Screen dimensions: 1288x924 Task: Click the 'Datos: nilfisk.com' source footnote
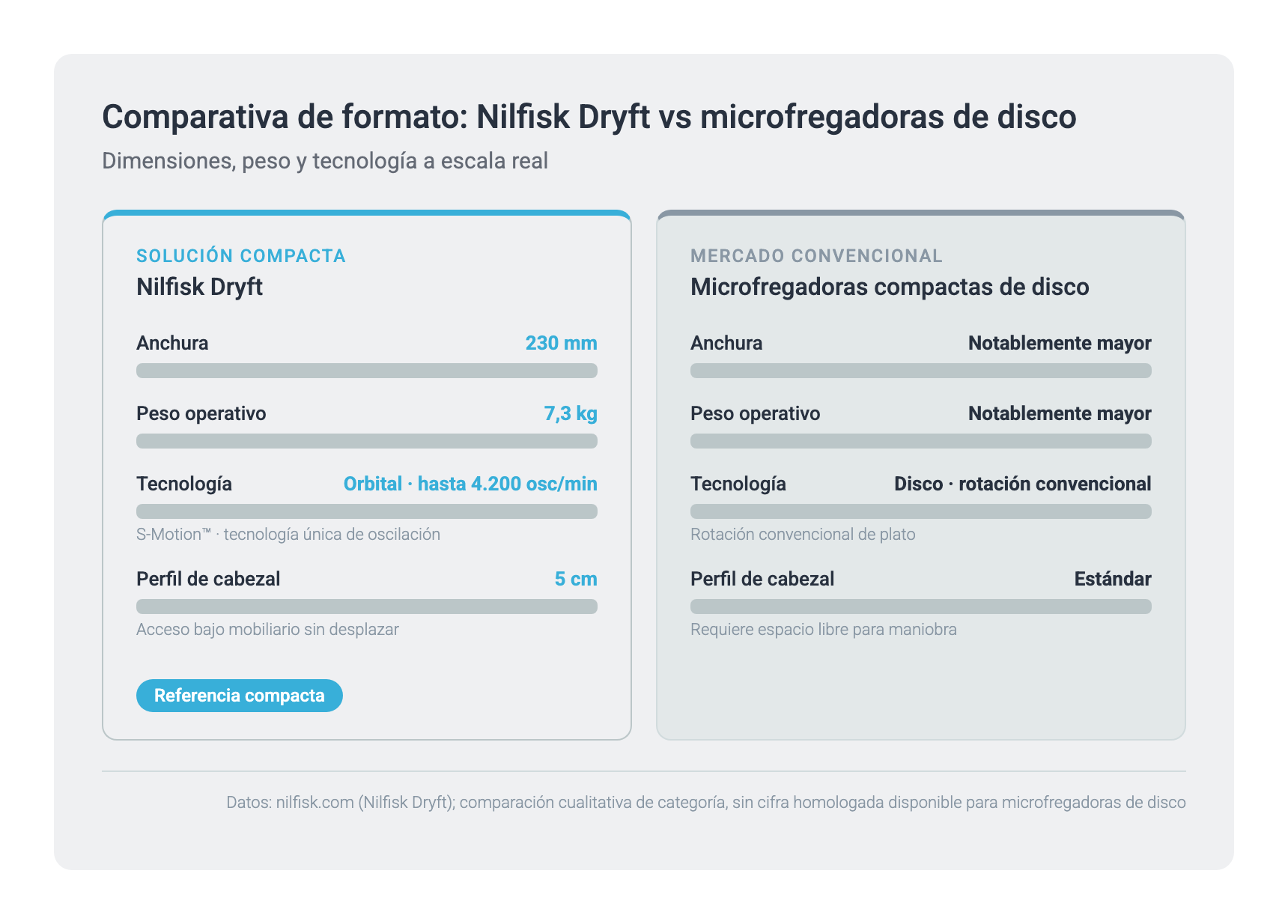(706, 803)
